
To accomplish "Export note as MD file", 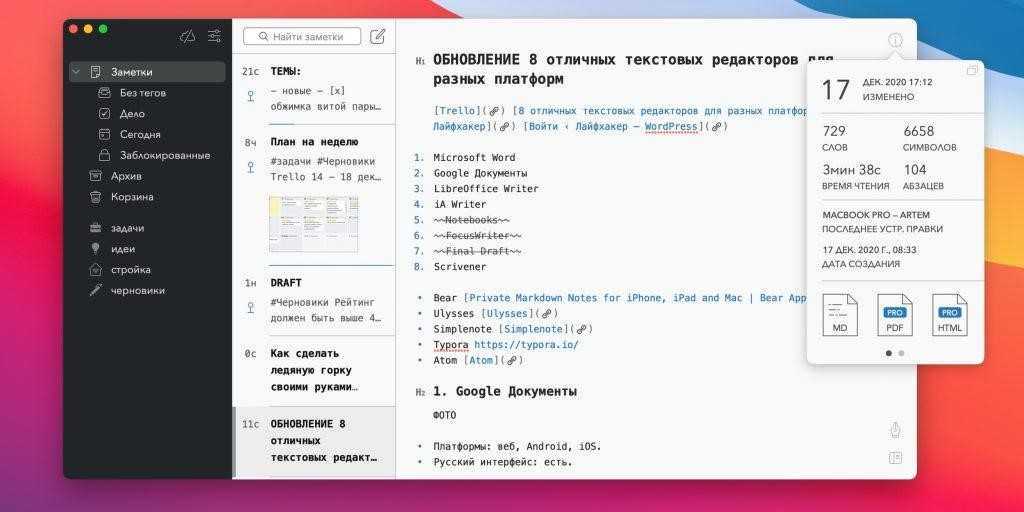I will coord(839,314).
